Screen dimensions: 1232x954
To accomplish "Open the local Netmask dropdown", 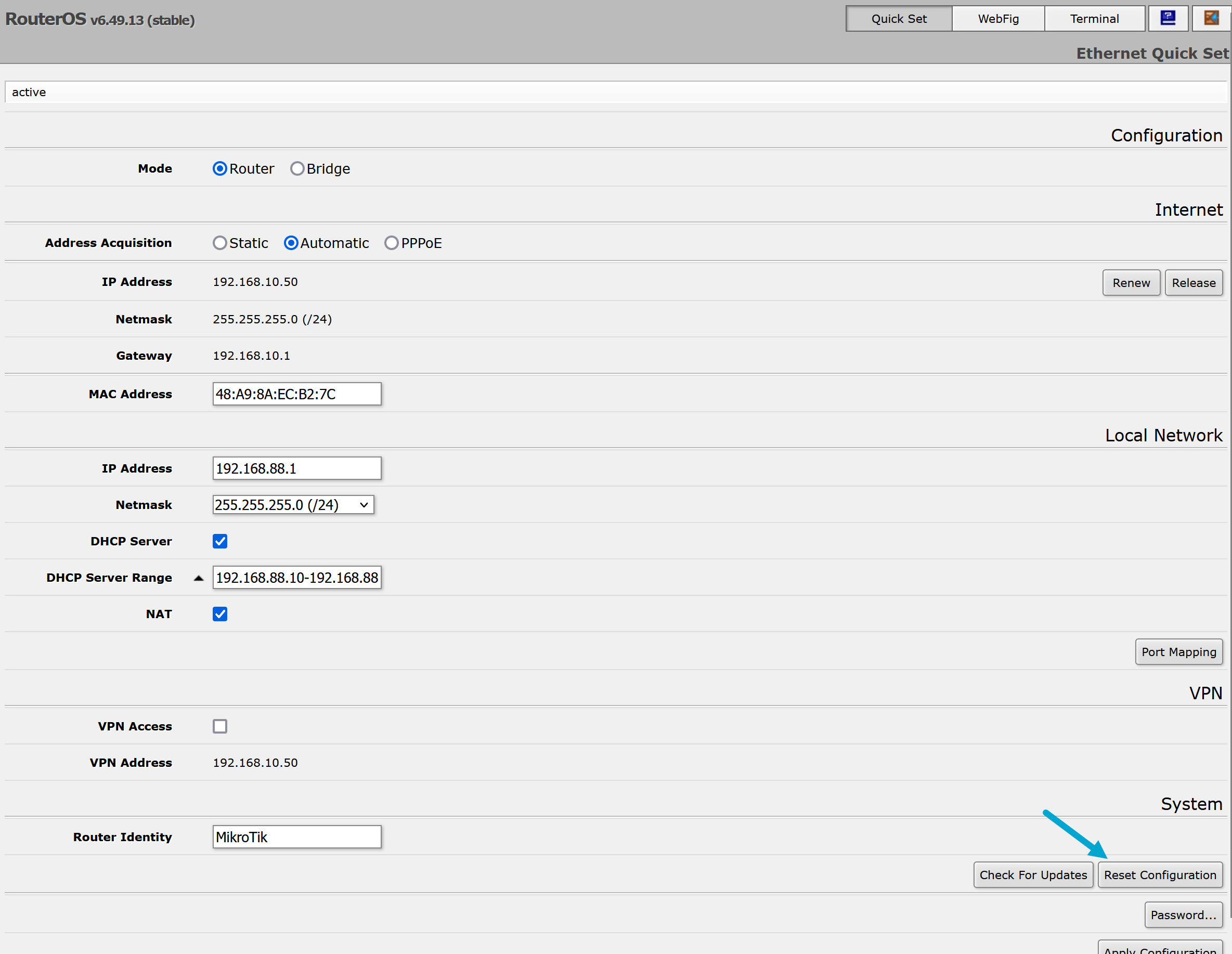I will [x=364, y=505].
